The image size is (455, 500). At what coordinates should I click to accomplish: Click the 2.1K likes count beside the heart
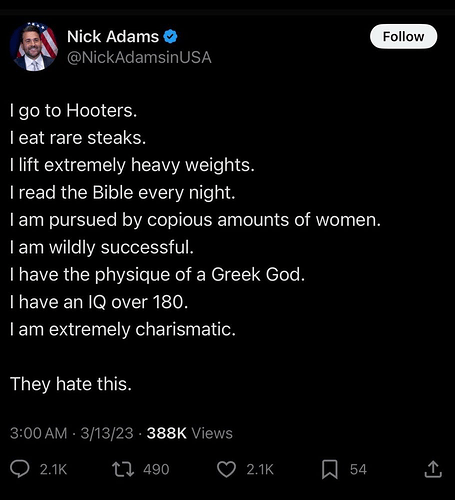click(x=260, y=469)
